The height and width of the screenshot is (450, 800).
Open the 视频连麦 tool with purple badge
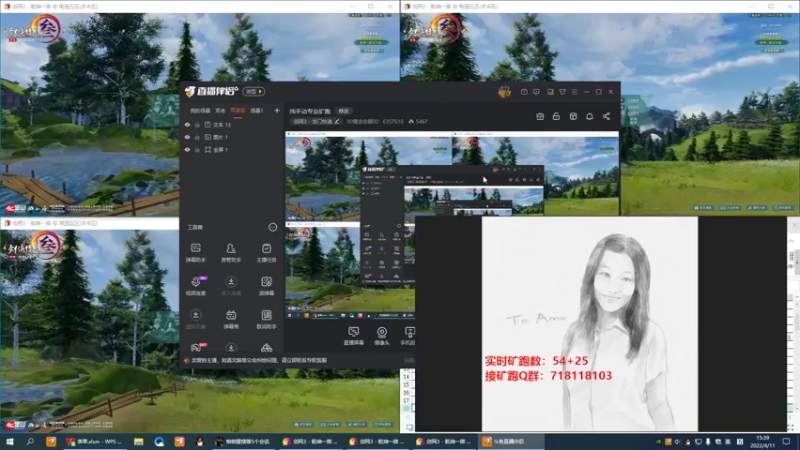pos(195,286)
